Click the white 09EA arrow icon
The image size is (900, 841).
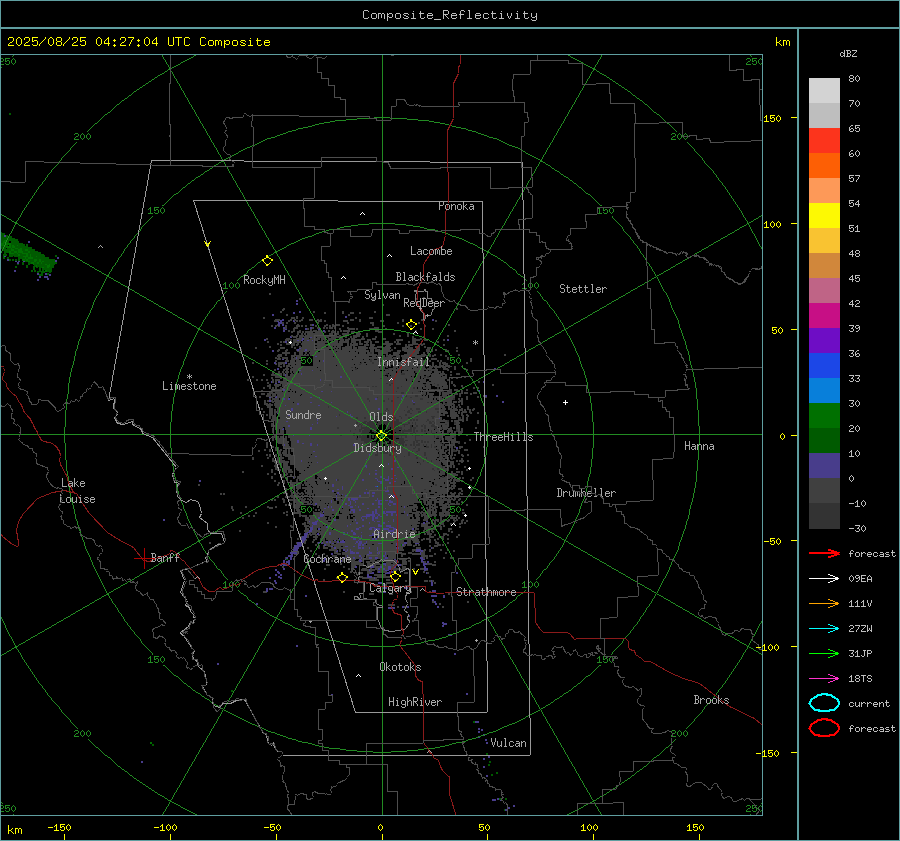[824, 579]
